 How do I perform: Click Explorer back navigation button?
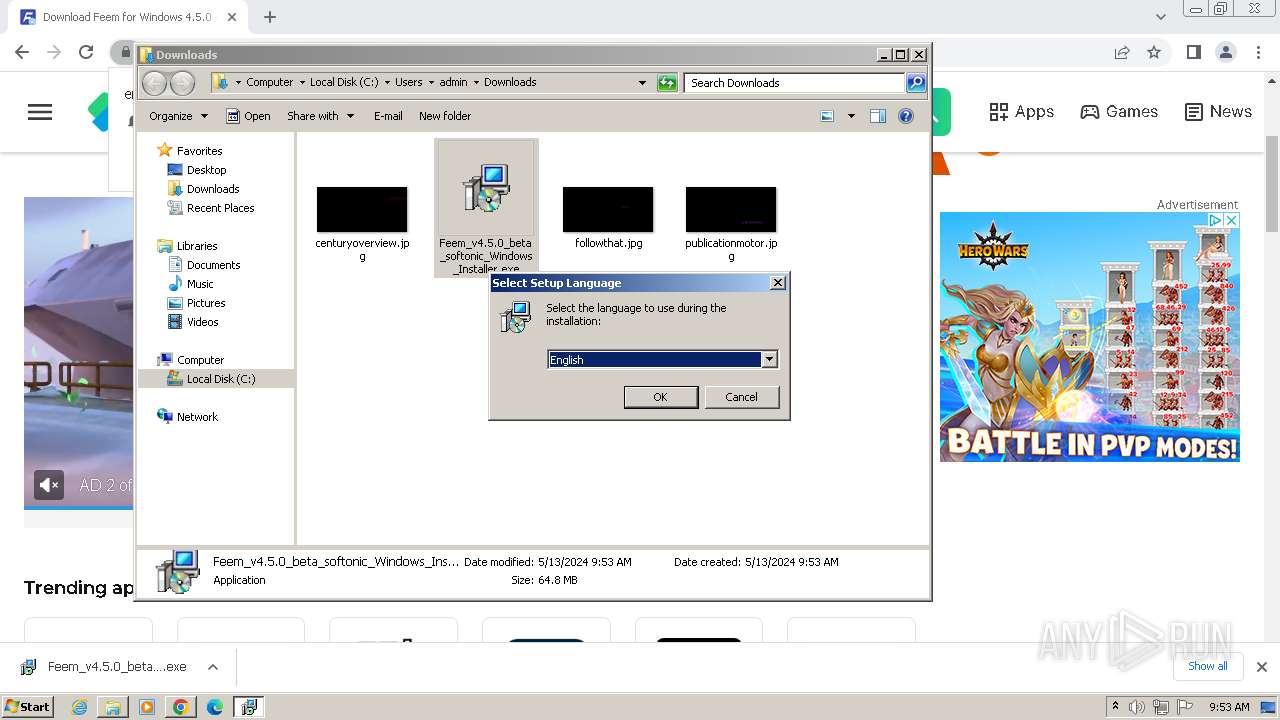154,83
